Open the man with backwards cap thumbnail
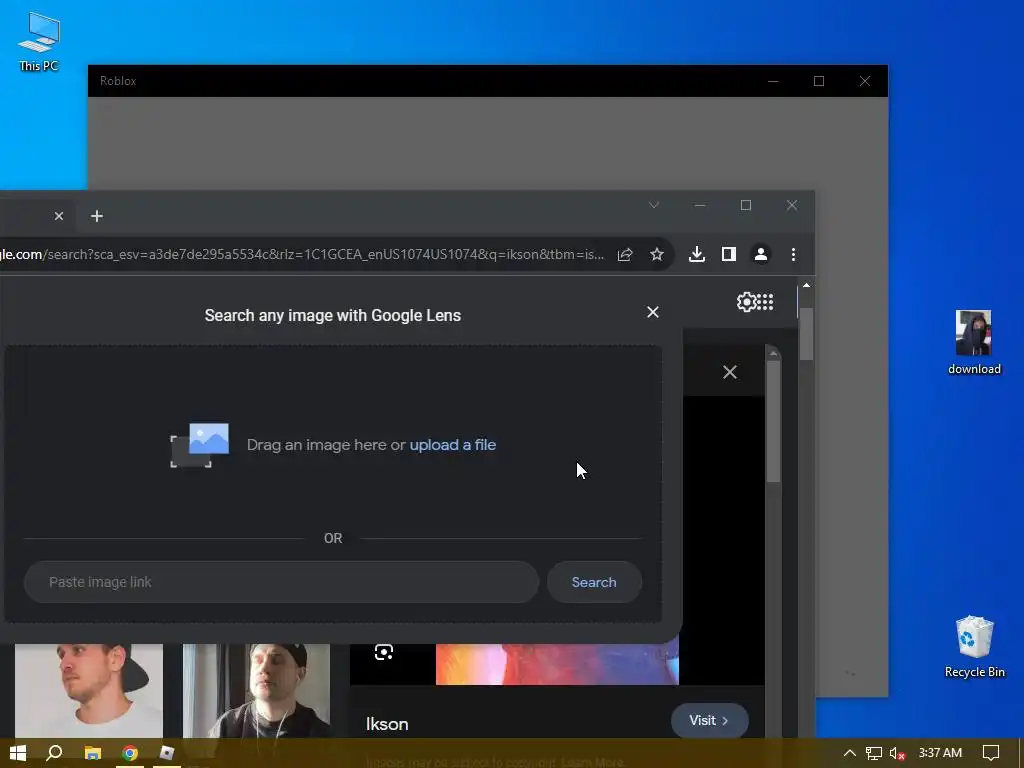This screenshot has height=768, width=1024. [x=89, y=691]
